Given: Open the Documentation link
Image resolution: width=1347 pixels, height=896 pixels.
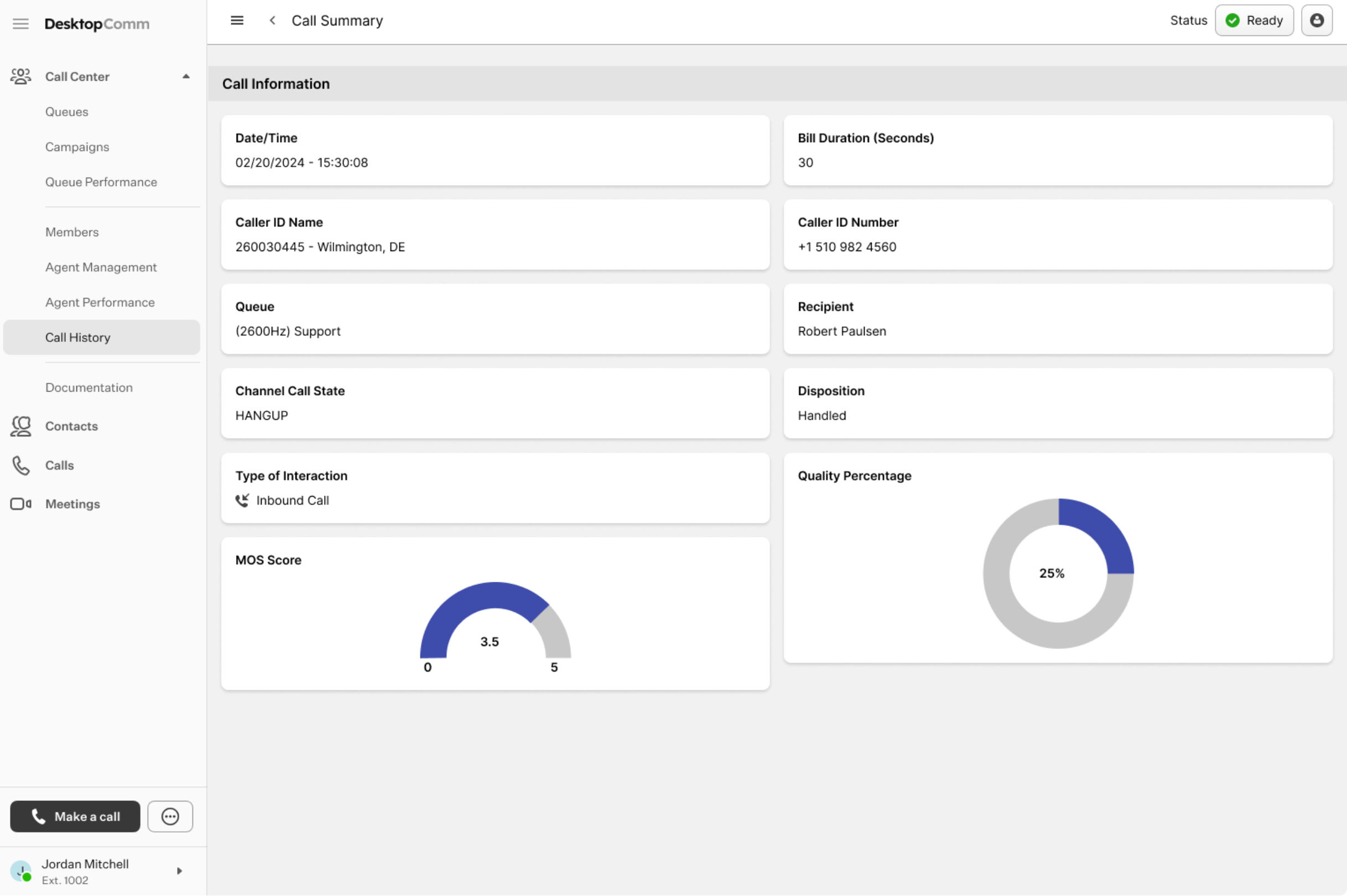Looking at the screenshot, I should [89, 387].
